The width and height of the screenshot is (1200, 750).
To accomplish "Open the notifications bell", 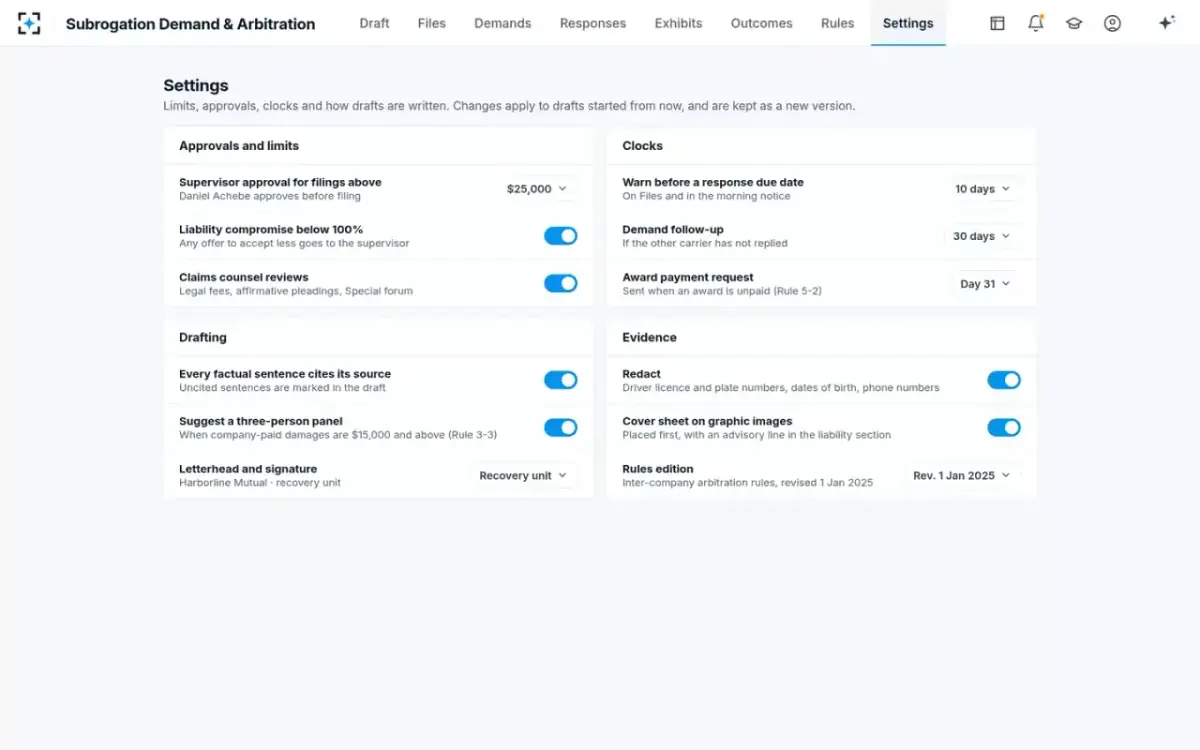I will 1036,23.
